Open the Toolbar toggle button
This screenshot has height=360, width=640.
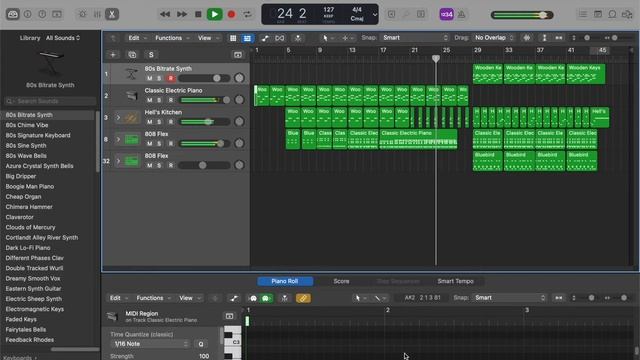[57, 14]
